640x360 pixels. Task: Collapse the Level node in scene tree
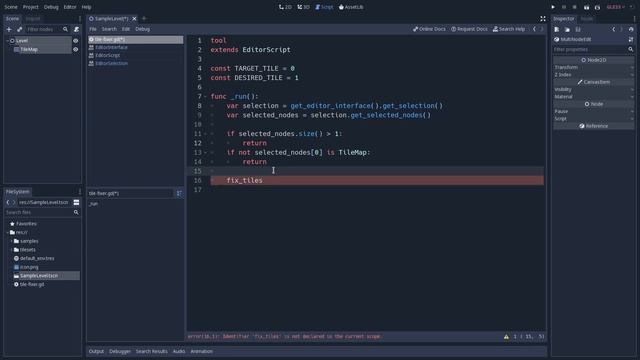click(x=7, y=41)
